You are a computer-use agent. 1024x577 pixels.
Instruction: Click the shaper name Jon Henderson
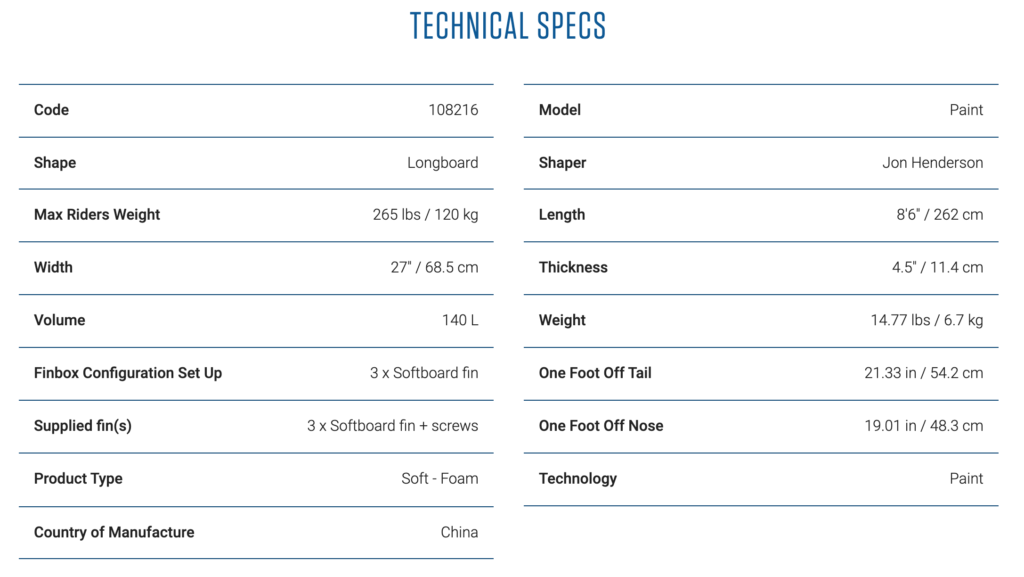pos(932,163)
